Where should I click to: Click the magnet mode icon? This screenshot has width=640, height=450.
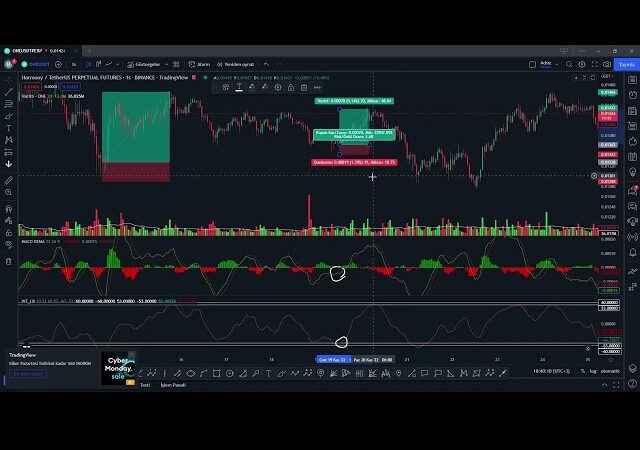9,208
